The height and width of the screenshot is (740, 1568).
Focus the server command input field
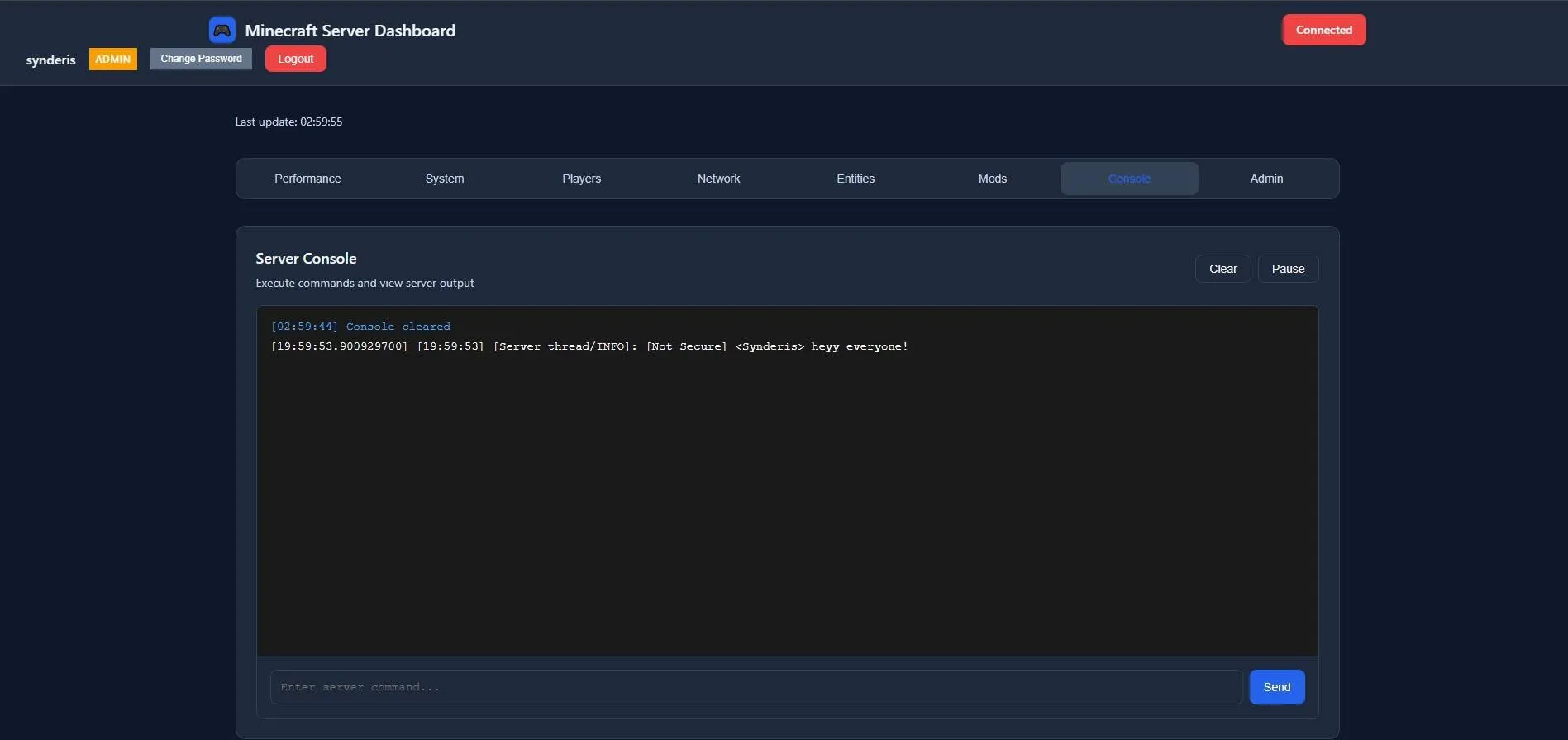point(756,687)
